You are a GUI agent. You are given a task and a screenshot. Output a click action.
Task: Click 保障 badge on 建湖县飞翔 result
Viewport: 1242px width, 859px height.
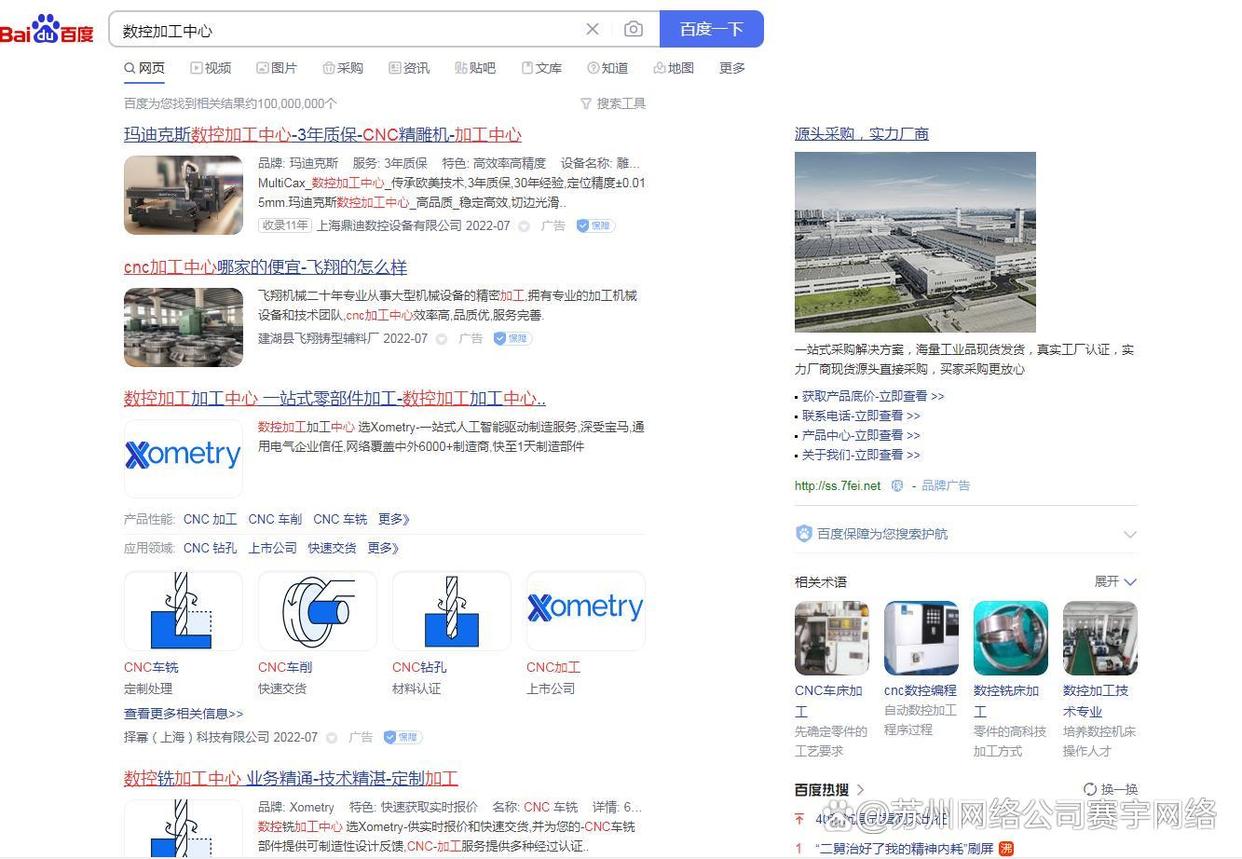coord(513,338)
